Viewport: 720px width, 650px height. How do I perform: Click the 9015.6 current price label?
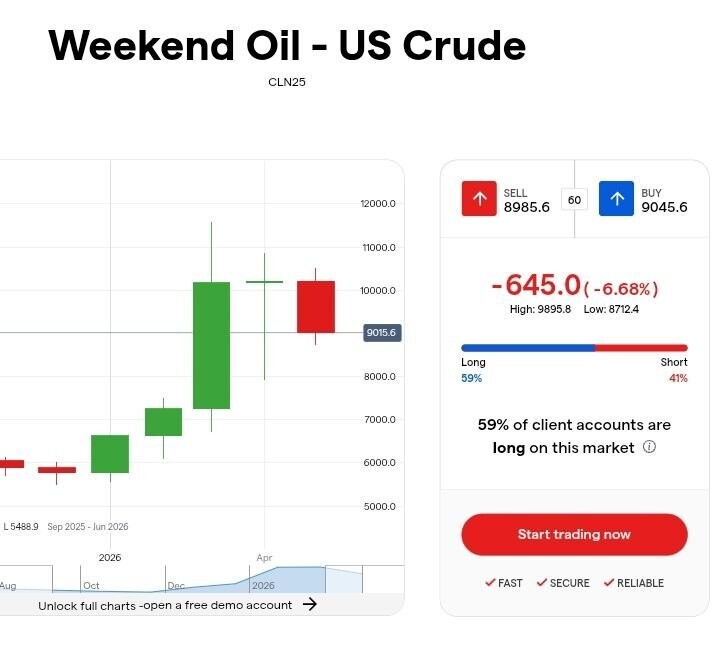click(x=382, y=333)
